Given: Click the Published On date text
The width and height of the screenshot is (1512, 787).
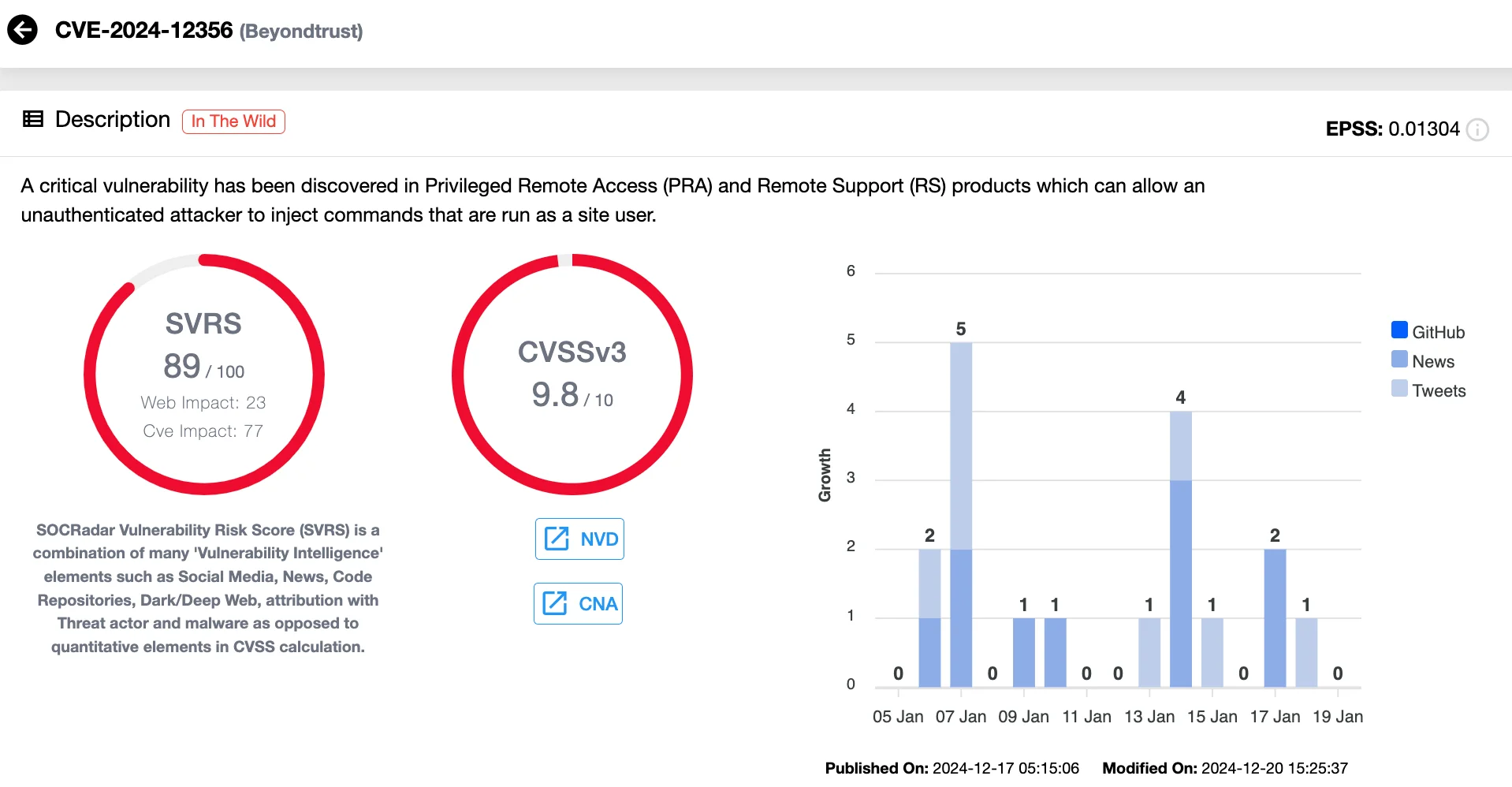Looking at the screenshot, I should [952, 768].
